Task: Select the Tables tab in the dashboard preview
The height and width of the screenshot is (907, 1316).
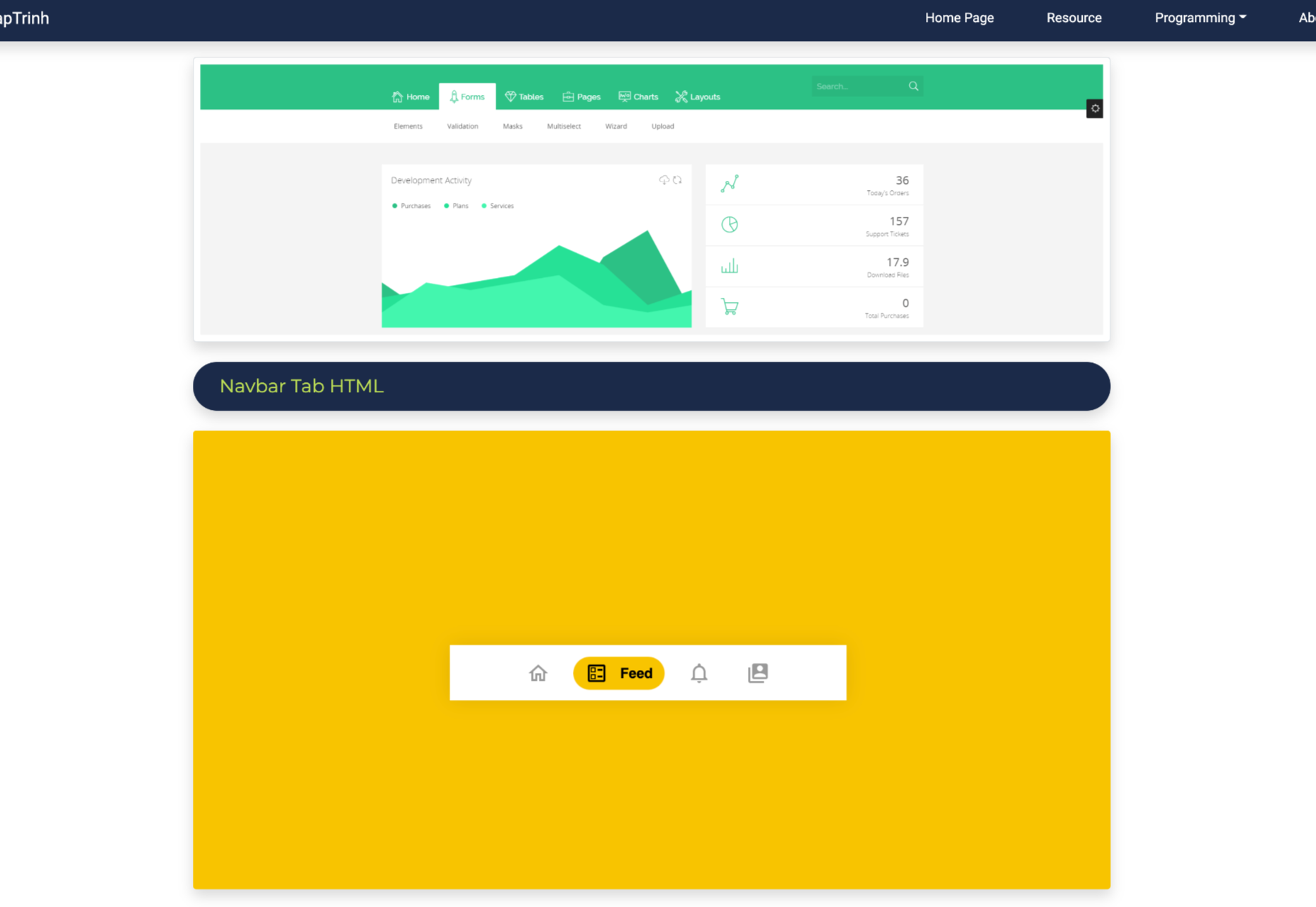Action: pyautogui.click(x=524, y=96)
